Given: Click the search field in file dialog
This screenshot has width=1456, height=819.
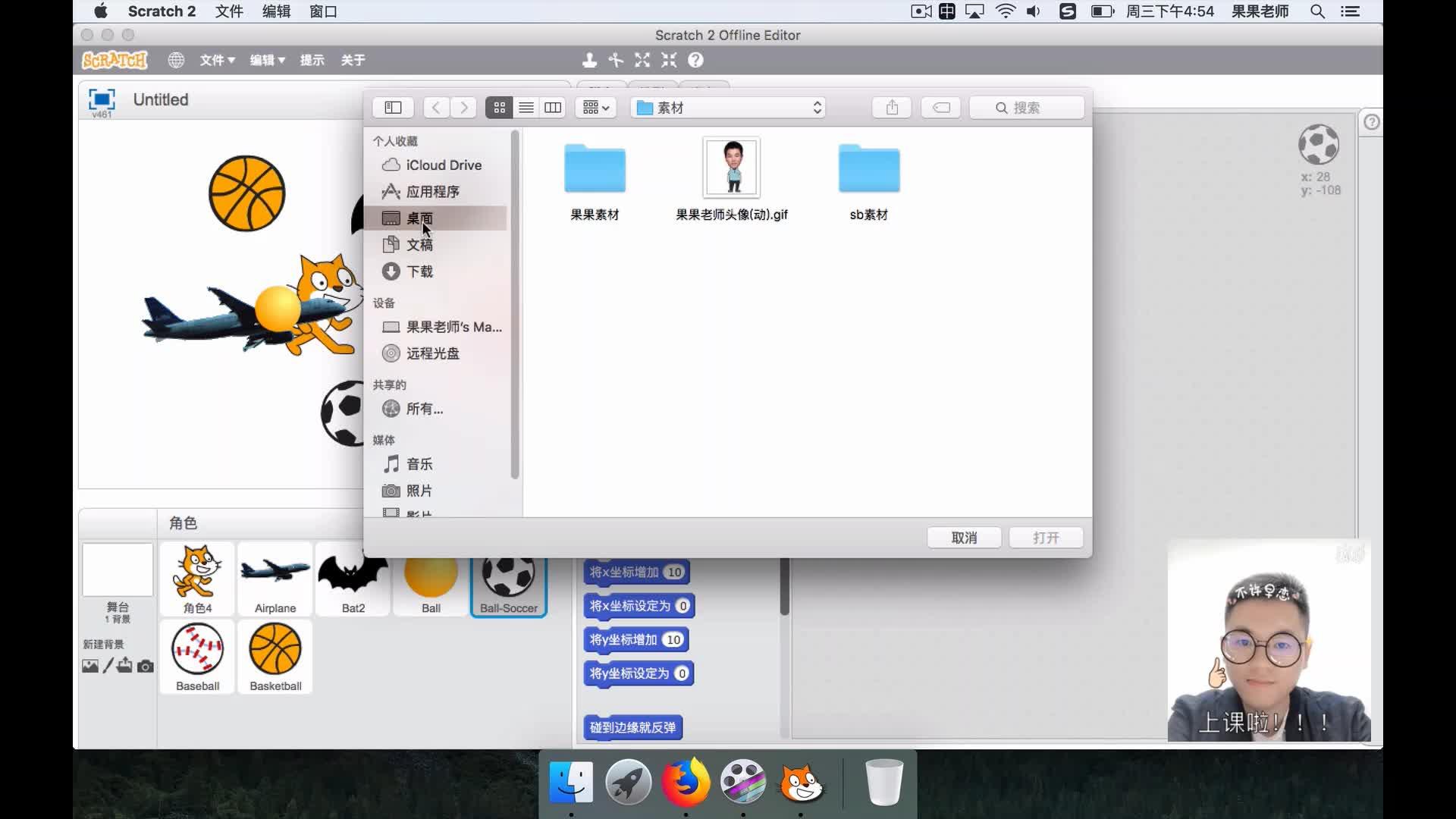Looking at the screenshot, I should (x=1027, y=108).
